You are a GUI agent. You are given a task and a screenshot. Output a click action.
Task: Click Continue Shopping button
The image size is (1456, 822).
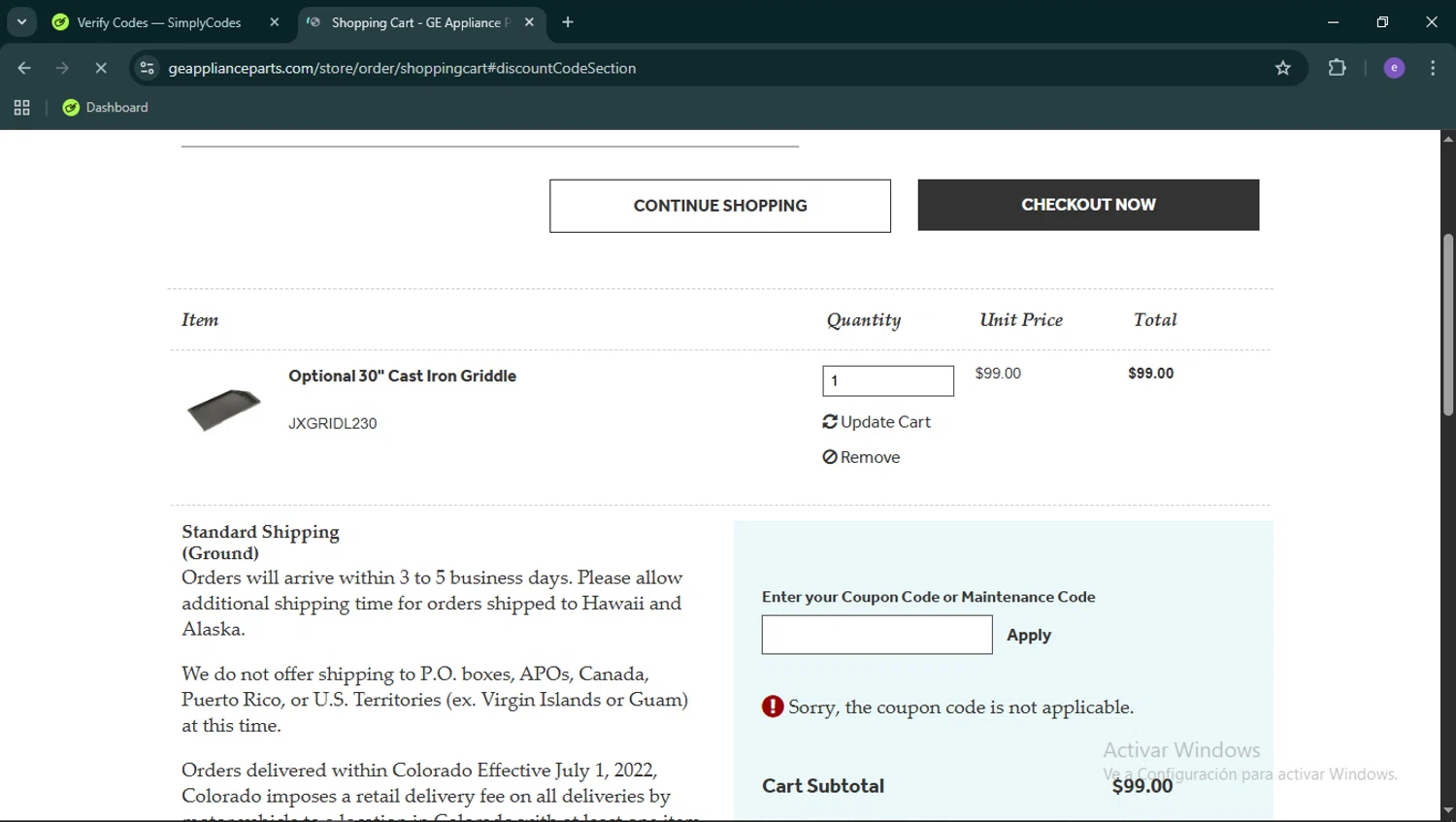click(720, 206)
